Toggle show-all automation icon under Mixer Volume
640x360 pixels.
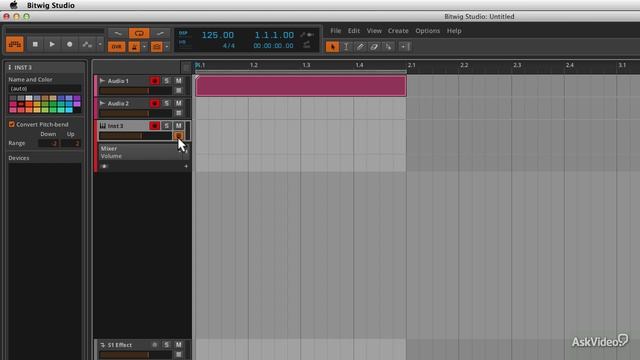(104, 166)
